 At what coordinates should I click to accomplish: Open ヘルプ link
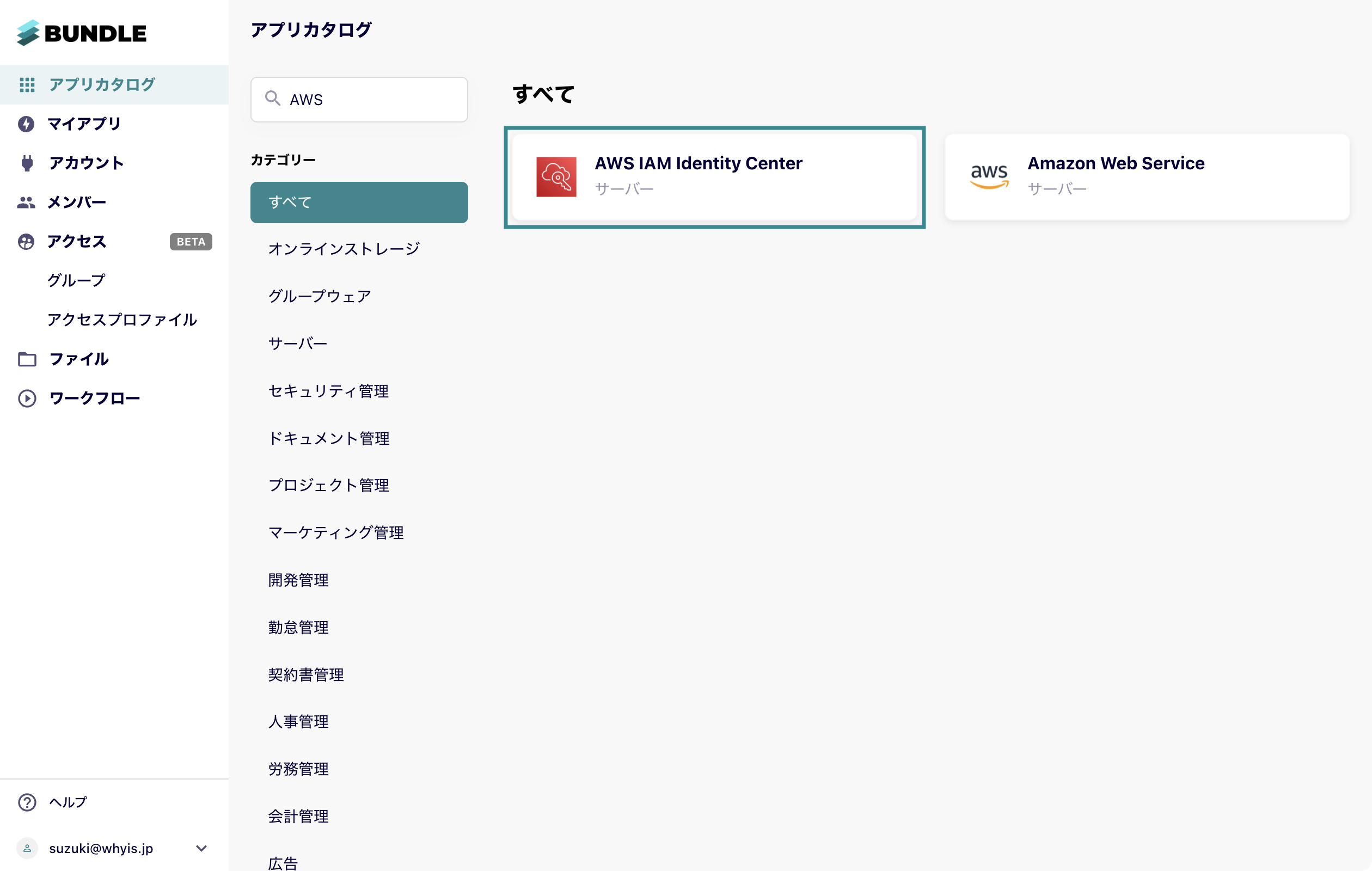pyautogui.click(x=68, y=802)
